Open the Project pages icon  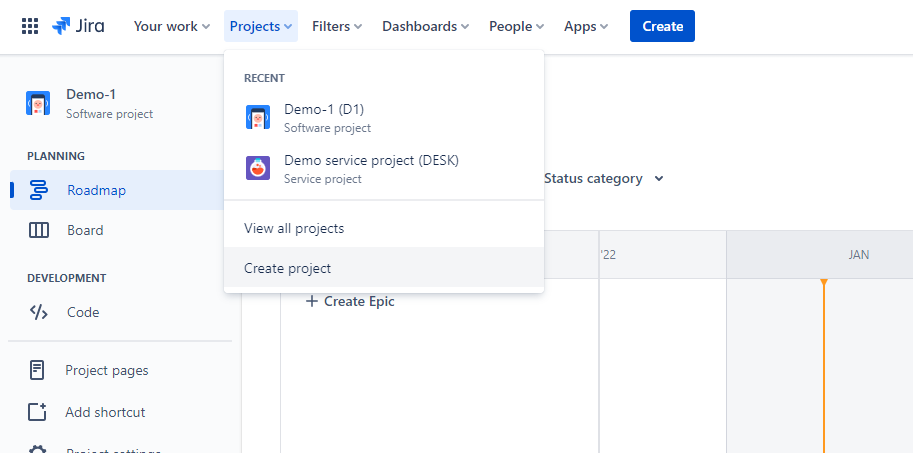(38, 370)
